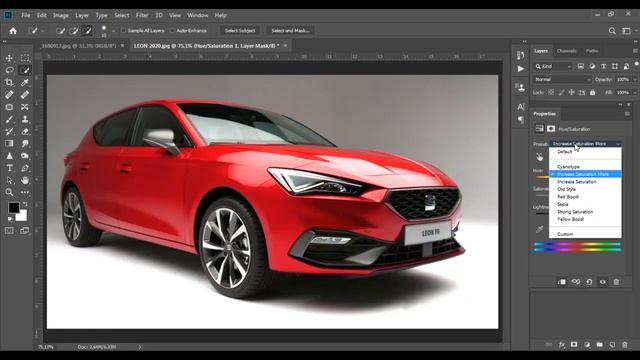Toggle lock position icon

(572, 93)
